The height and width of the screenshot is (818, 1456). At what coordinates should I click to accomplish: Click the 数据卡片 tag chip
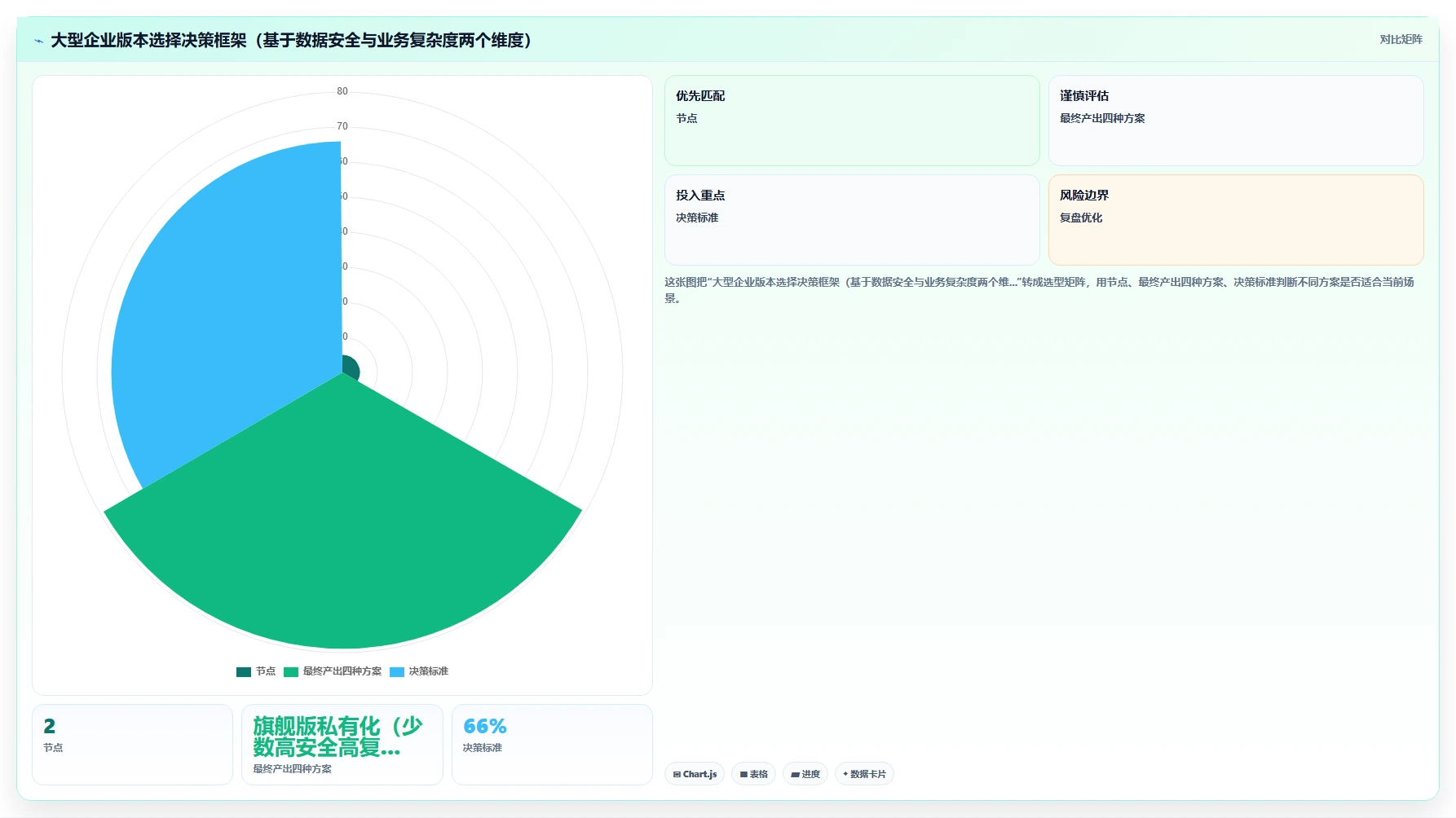pos(864,774)
